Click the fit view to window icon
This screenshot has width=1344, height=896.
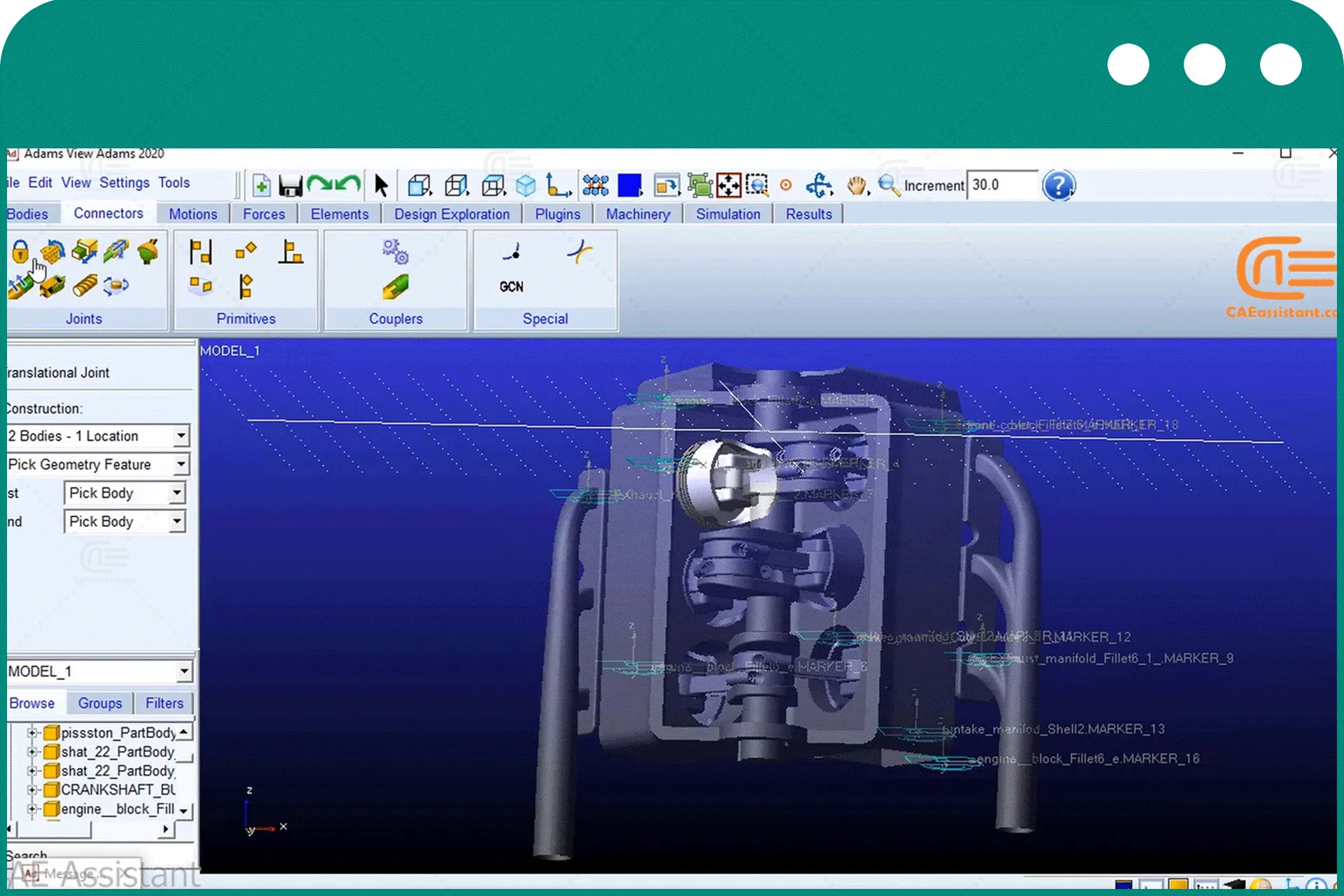[728, 186]
